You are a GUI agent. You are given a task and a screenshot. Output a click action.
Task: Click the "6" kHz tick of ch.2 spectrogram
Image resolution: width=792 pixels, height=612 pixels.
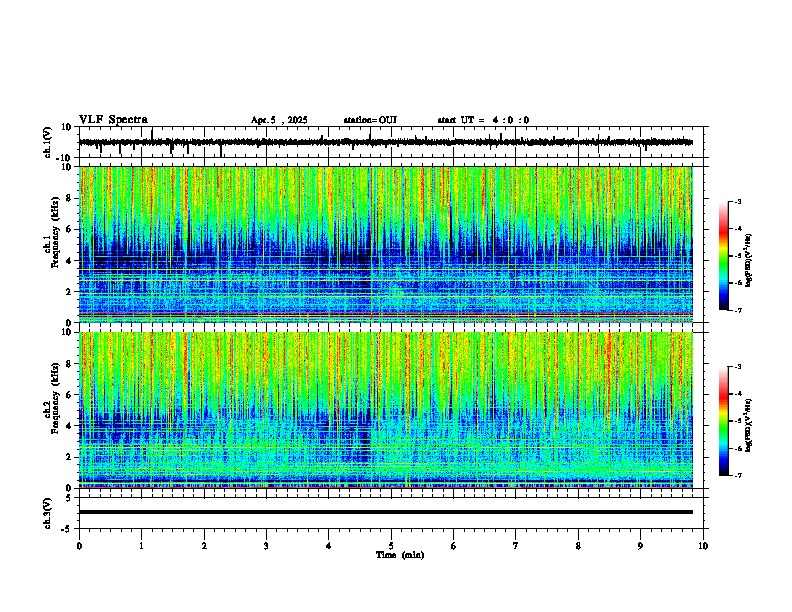point(70,395)
